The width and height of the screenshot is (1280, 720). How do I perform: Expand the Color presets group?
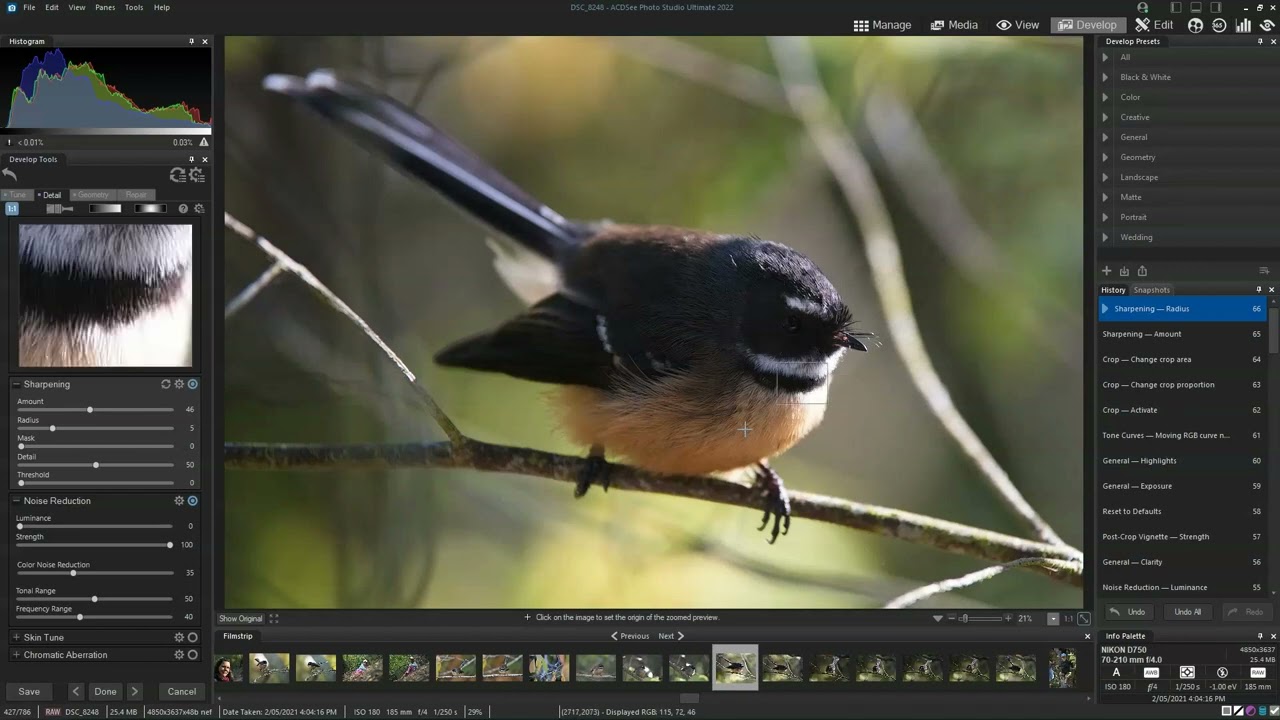tap(1105, 97)
